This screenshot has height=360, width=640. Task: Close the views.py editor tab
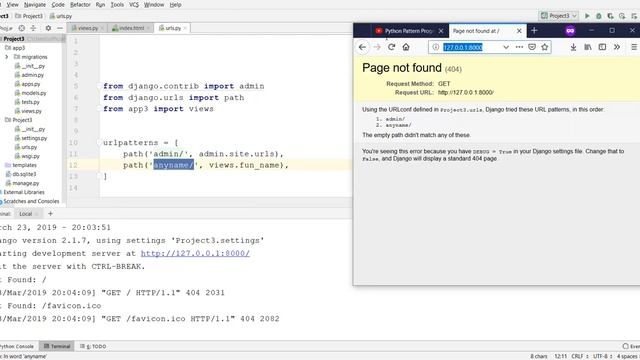pos(102,28)
